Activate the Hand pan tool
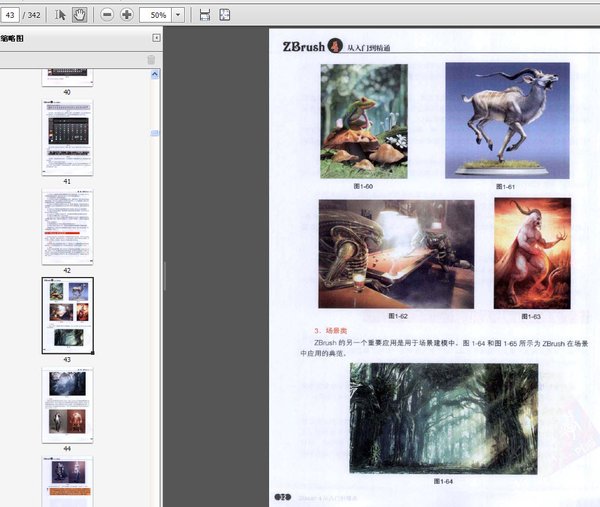The width and height of the screenshot is (600, 507). click(x=80, y=15)
